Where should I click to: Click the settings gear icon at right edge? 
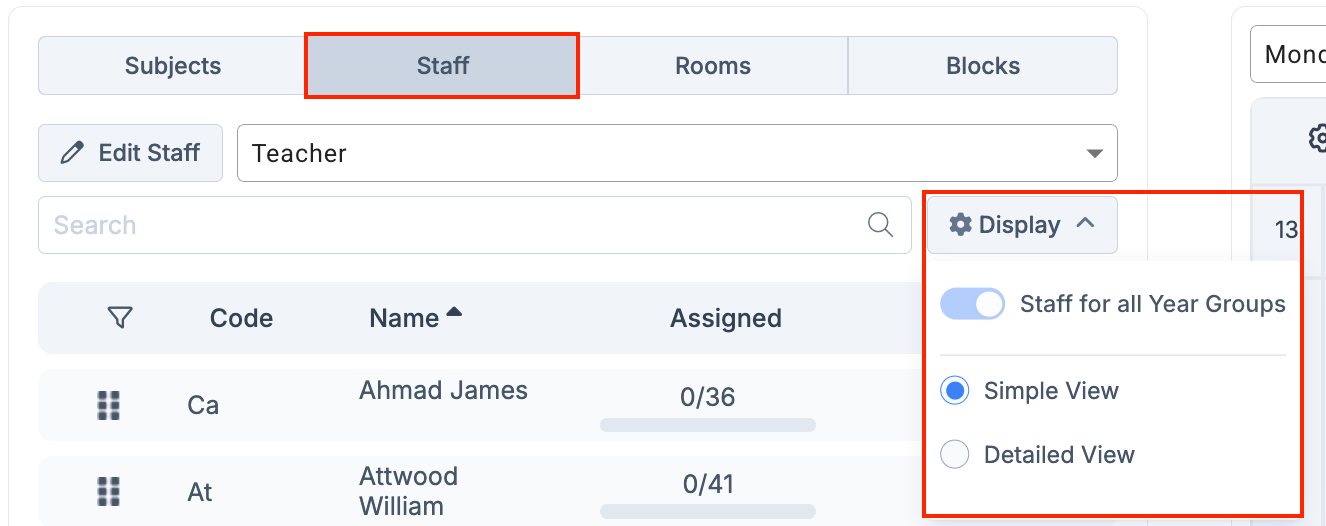(x=1317, y=138)
